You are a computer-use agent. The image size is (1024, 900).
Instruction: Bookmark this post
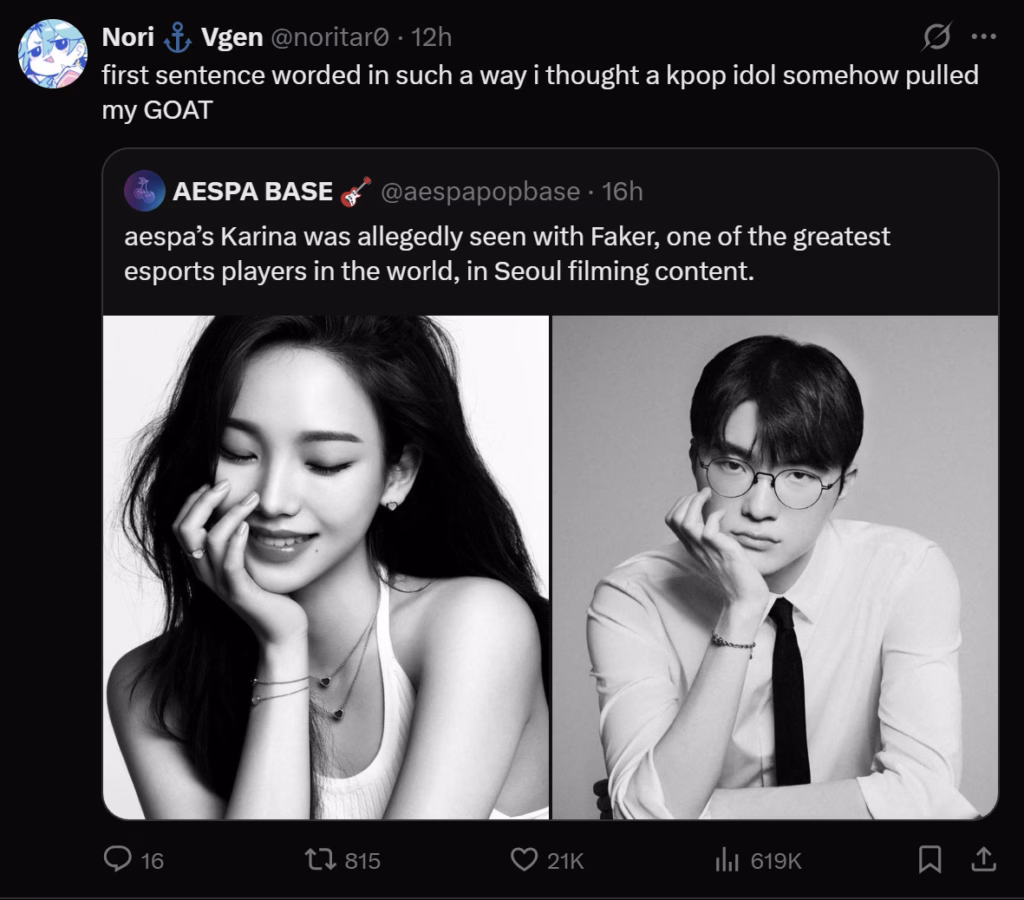930,859
